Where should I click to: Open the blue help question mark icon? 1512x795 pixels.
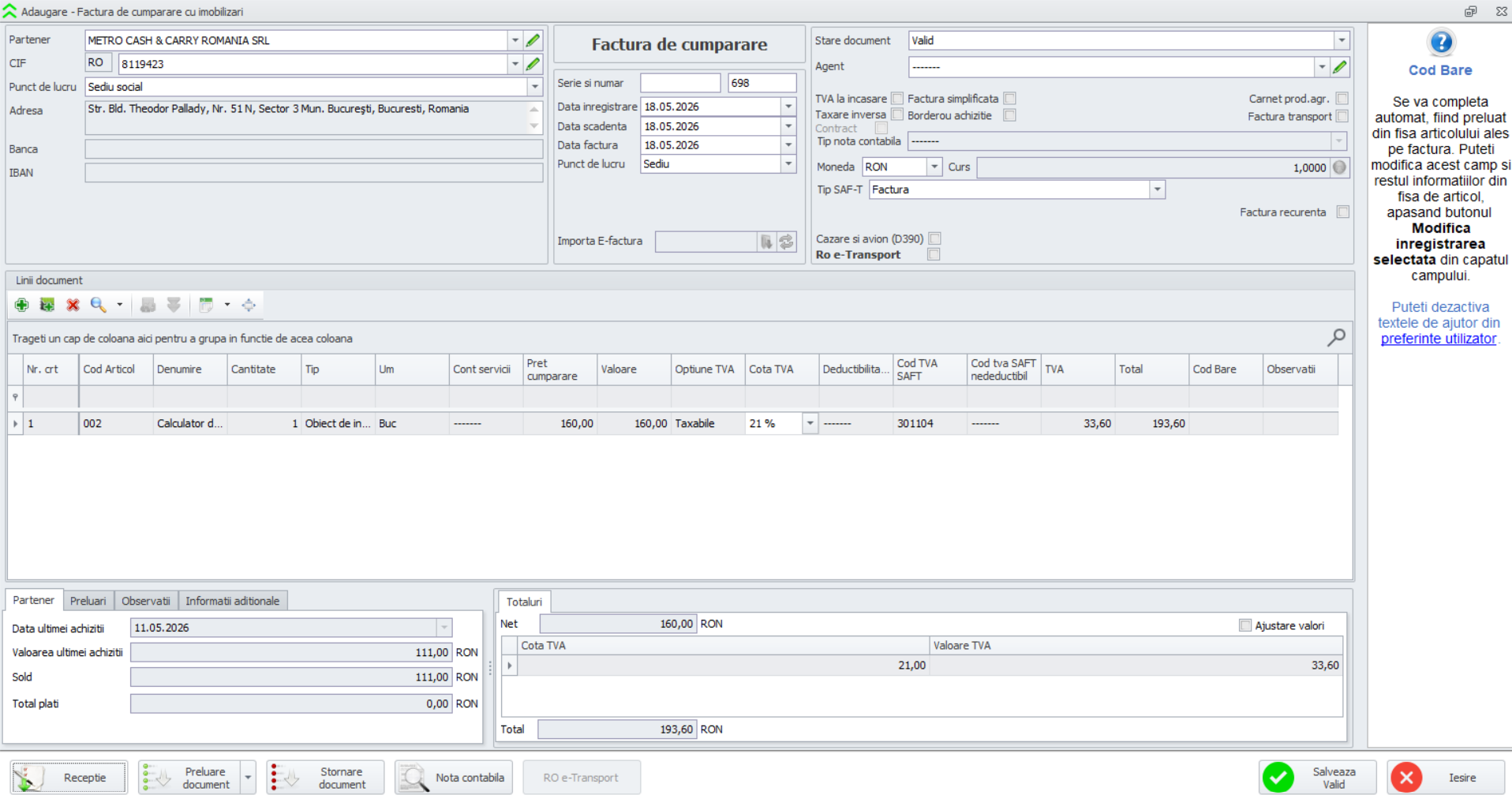pyautogui.click(x=1441, y=43)
